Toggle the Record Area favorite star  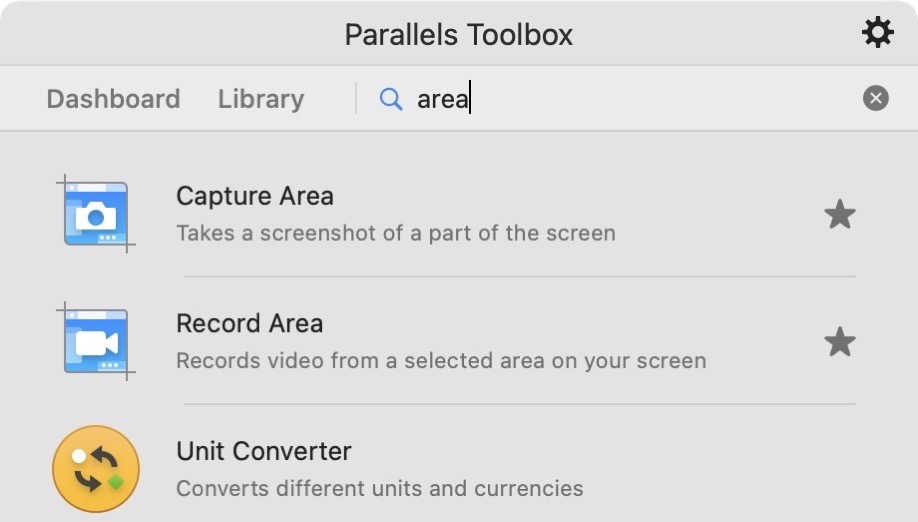(x=839, y=343)
